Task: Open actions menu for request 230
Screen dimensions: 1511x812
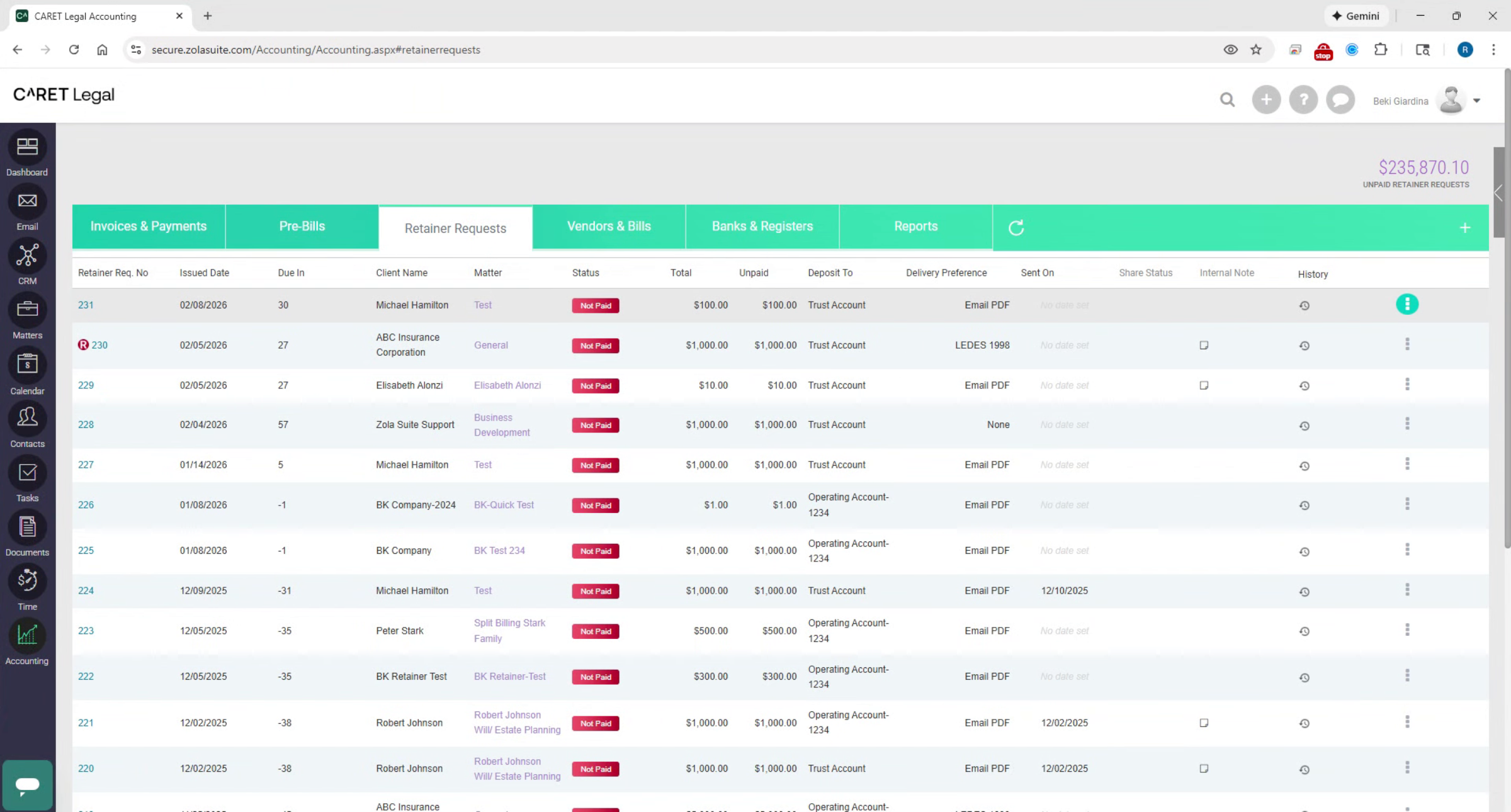Action: [x=1407, y=344]
